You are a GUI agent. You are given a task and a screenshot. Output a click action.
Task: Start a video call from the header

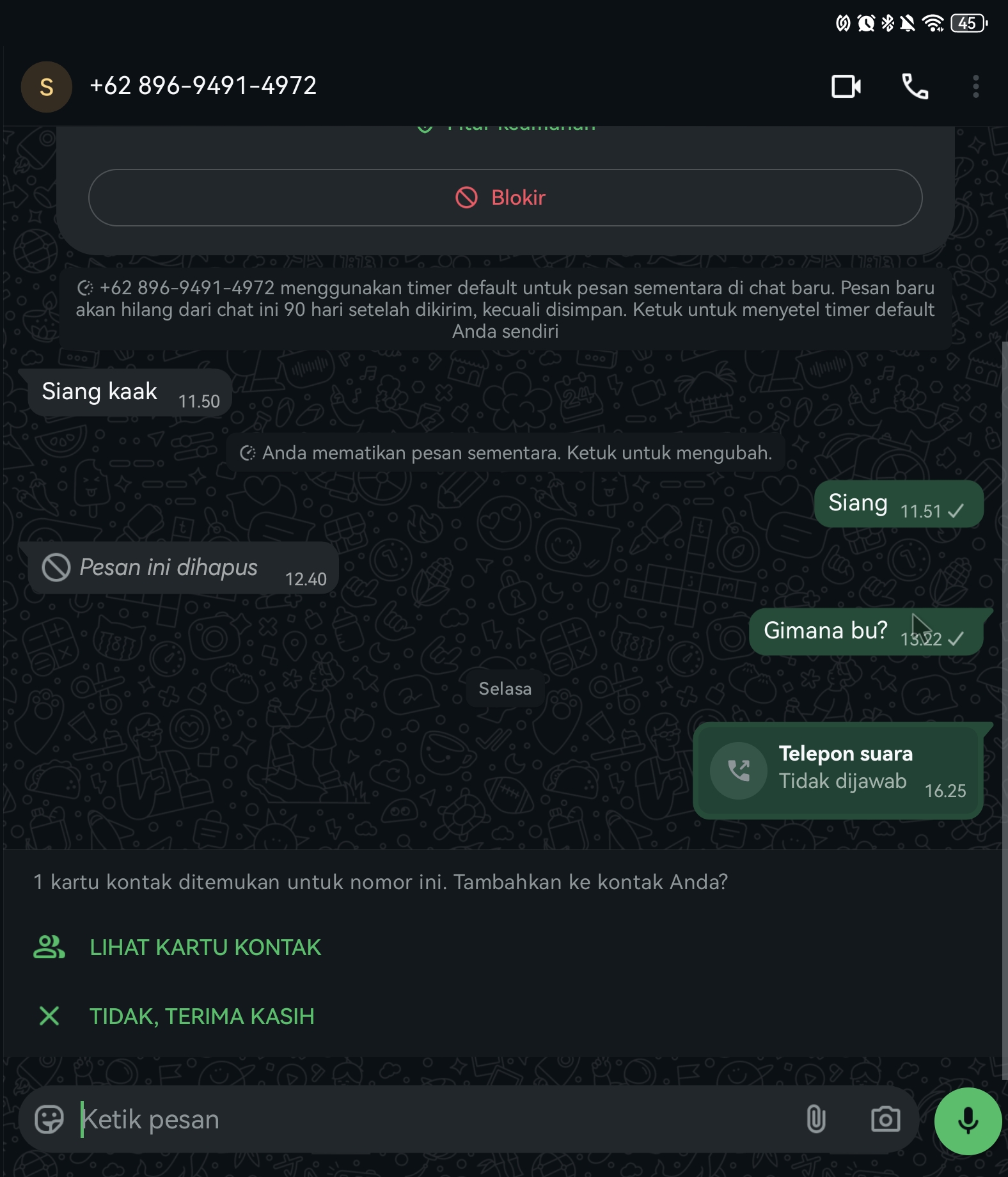point(846,86)
